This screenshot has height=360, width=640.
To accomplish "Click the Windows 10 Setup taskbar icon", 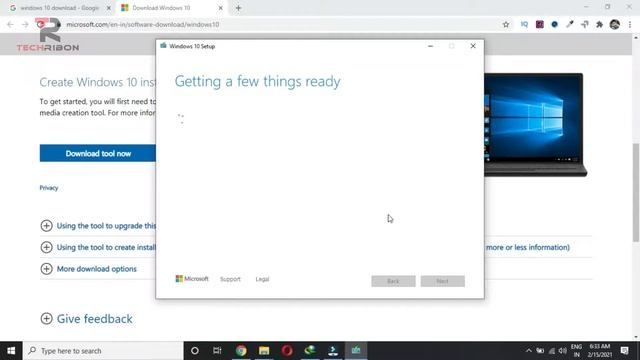I will click(x=356, y=351).
